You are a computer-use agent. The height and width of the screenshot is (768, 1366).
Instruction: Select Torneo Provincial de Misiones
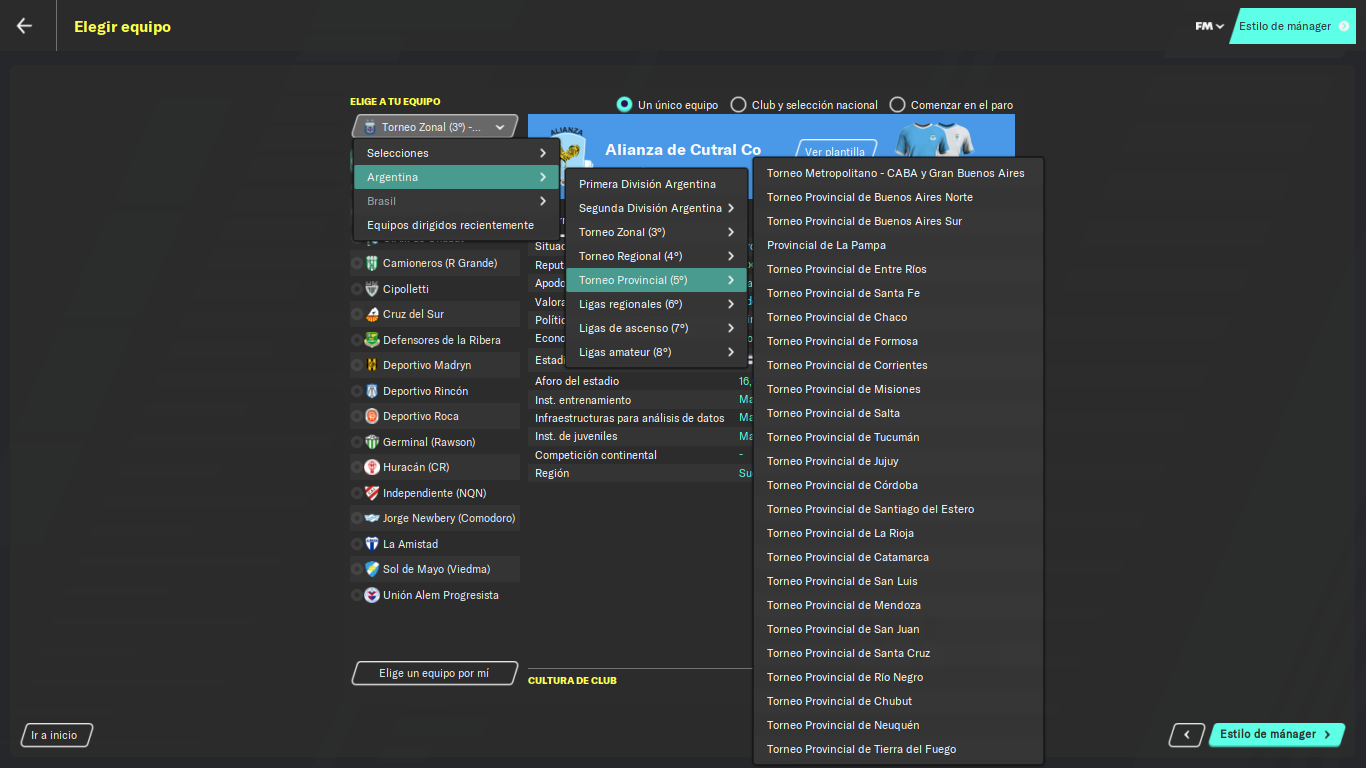tap(898, 389)
